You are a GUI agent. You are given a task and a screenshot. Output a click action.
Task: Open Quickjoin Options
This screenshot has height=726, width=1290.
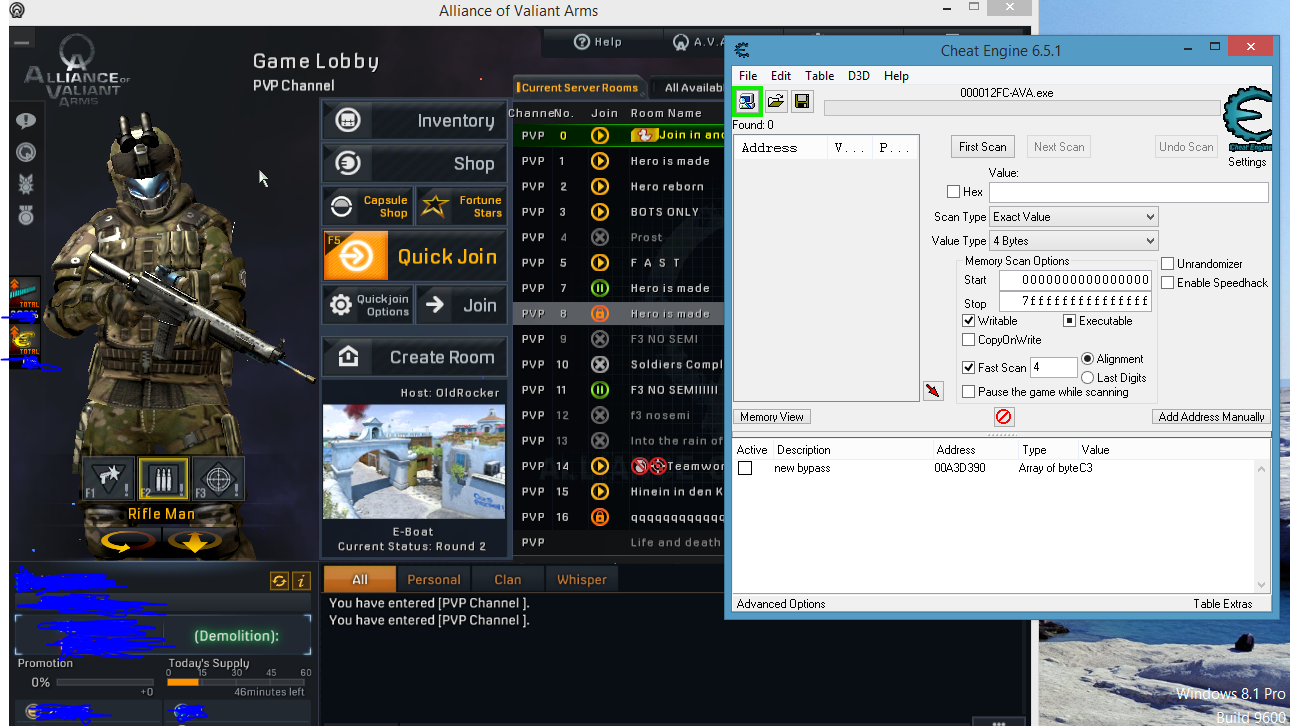[368, 304]
